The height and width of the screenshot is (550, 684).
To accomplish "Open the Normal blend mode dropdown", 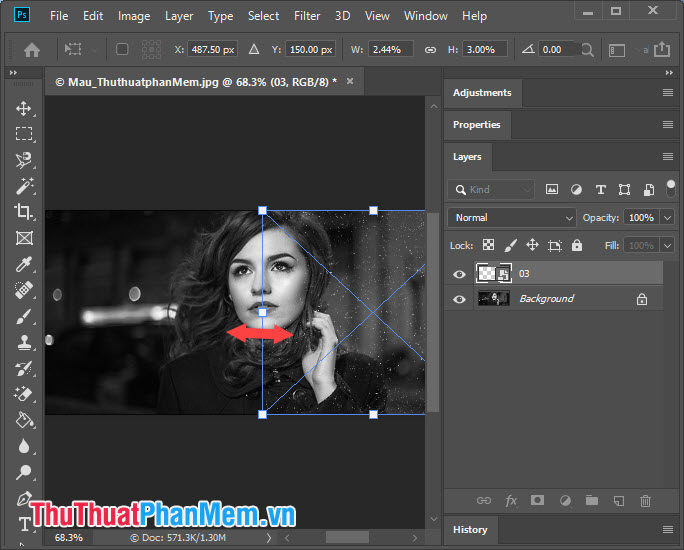I will point(512,217).
